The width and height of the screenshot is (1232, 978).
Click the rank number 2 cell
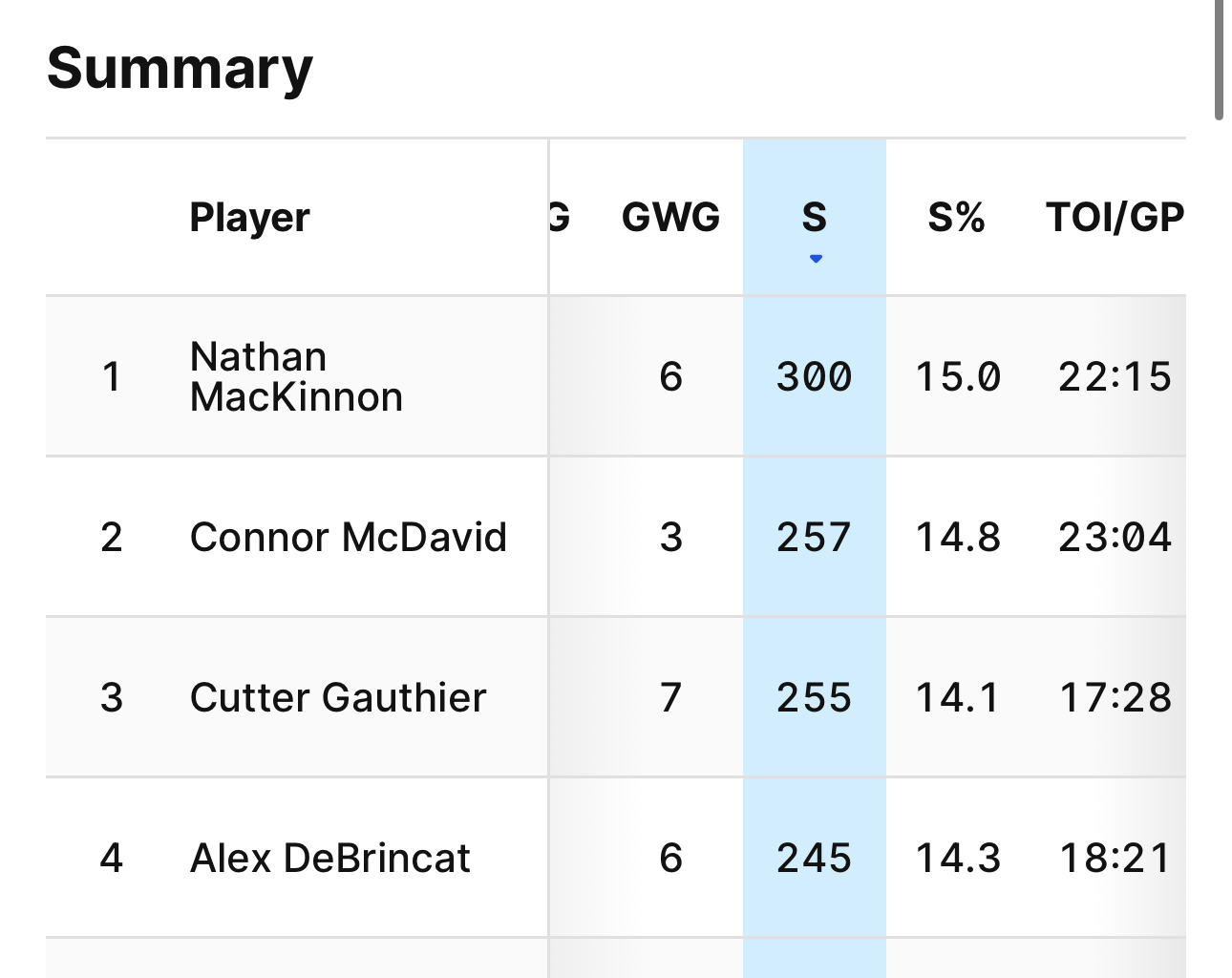point(112,537)
